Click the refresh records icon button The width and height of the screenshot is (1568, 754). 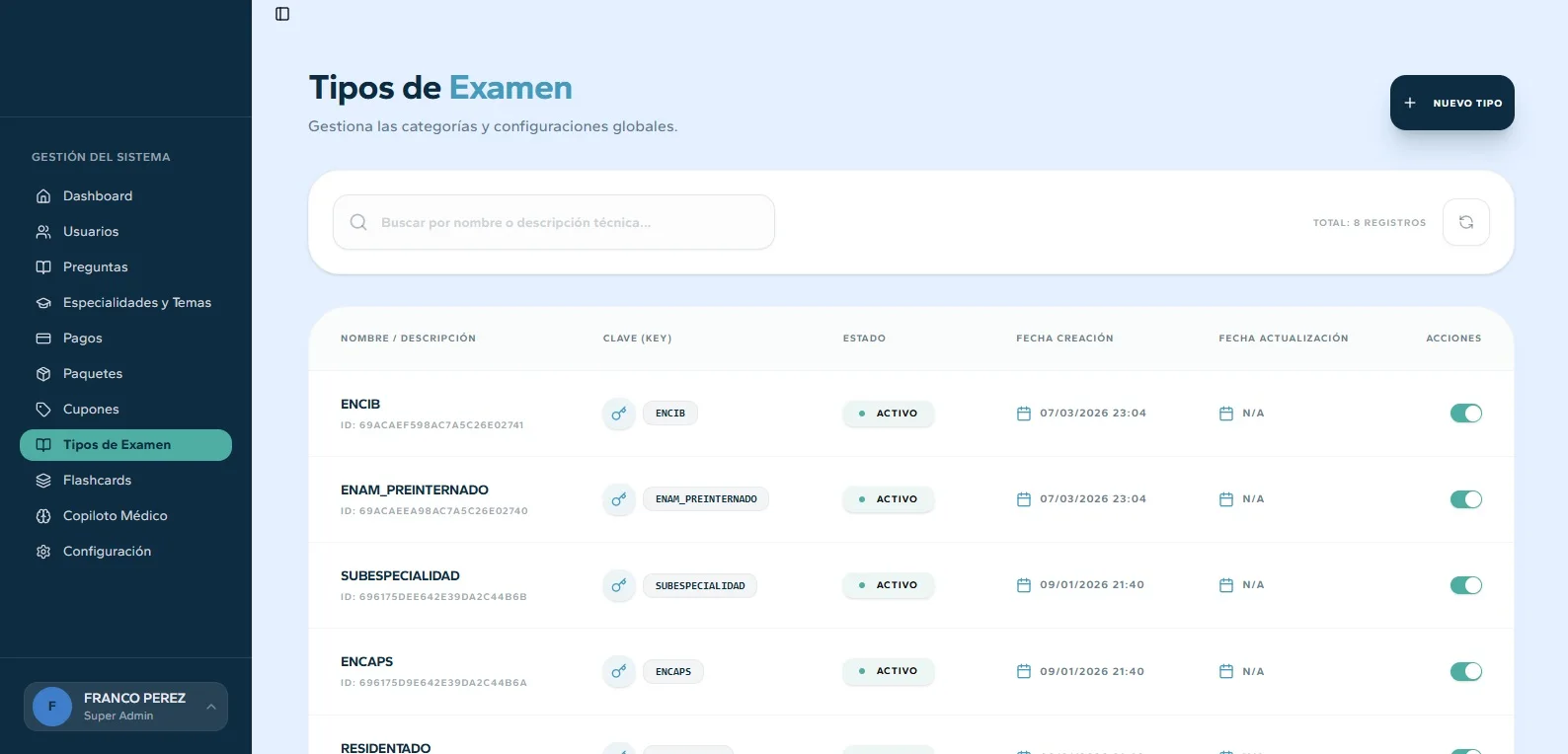[x=1466, y=222]
